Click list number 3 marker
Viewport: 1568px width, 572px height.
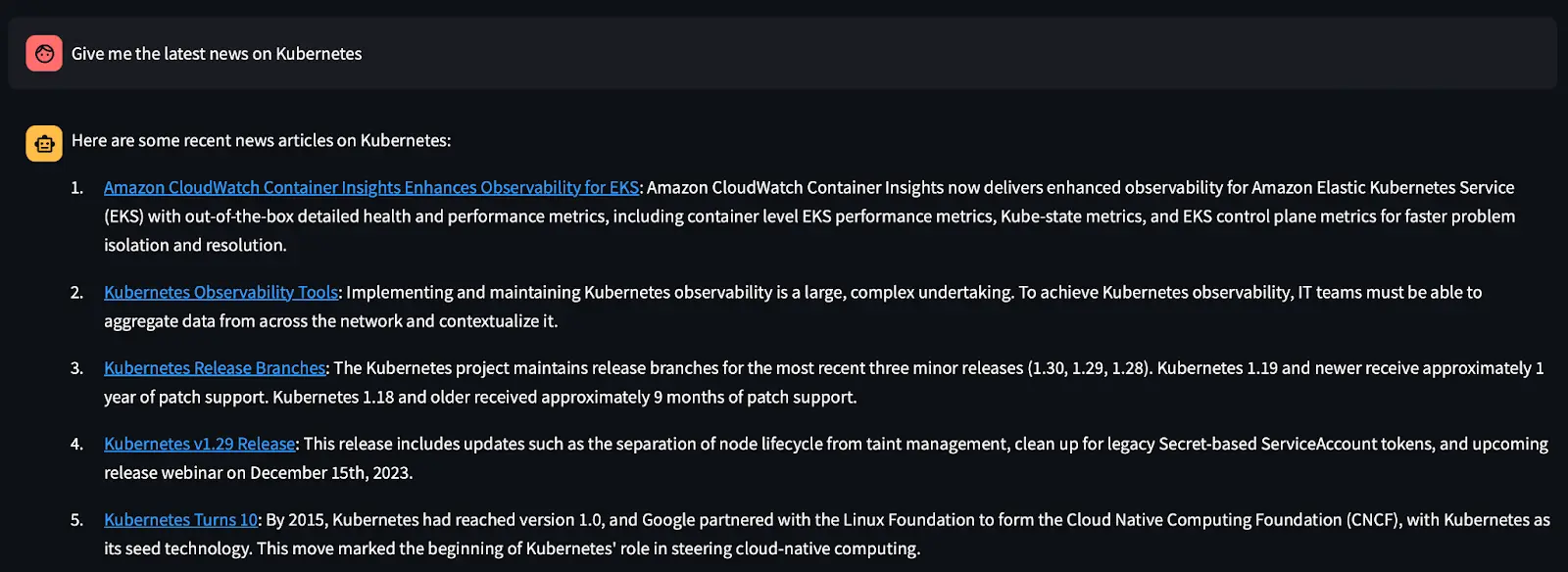(76, 368)
